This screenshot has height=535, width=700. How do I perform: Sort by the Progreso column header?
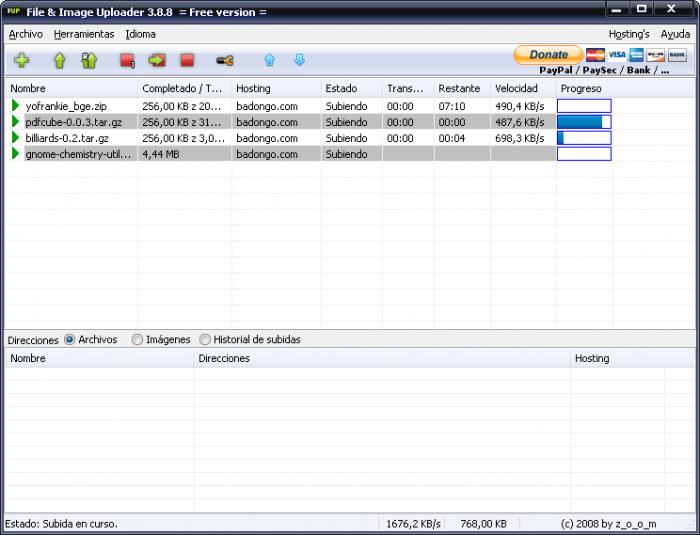584,88
